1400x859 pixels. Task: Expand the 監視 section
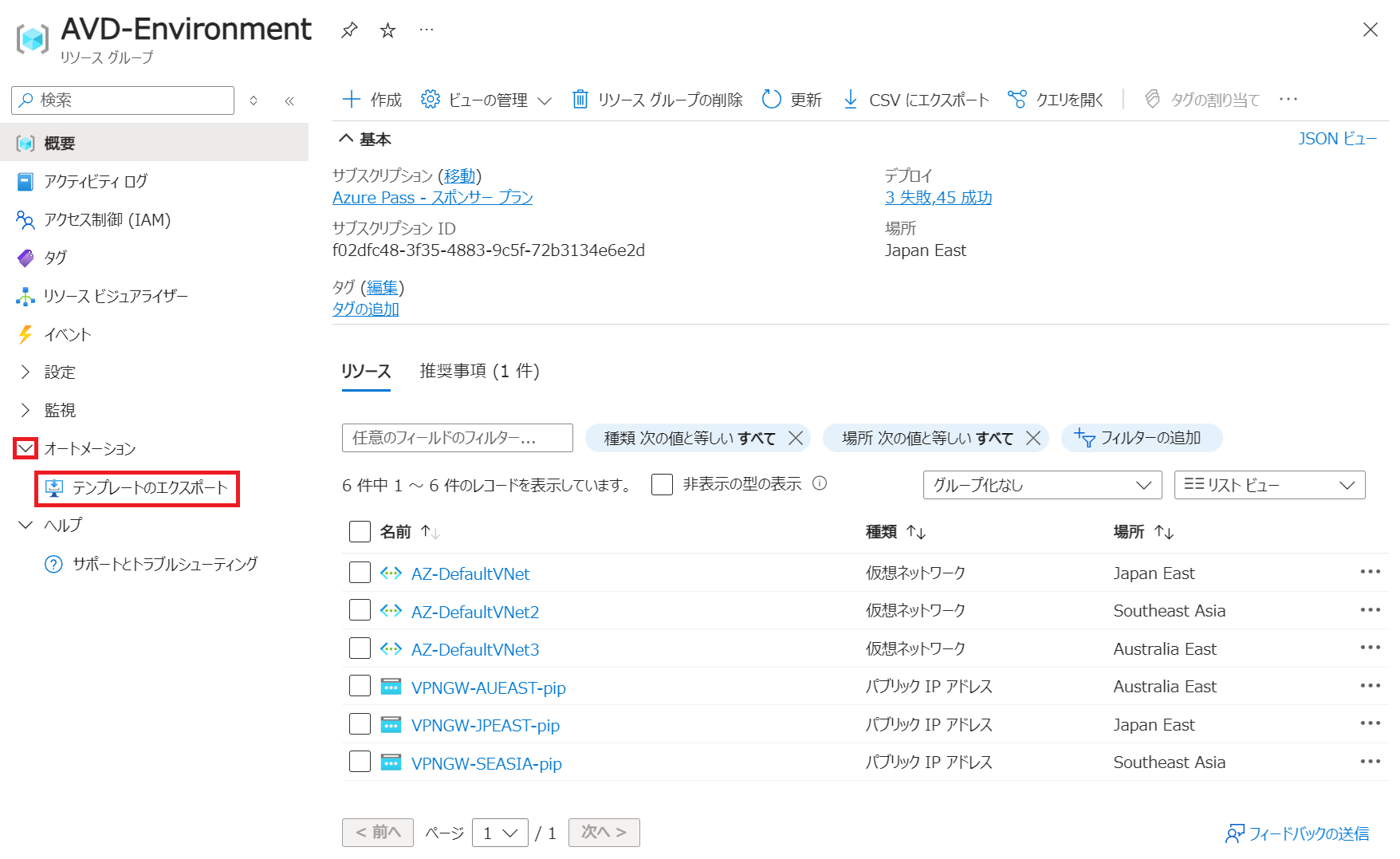pos(26,410)
